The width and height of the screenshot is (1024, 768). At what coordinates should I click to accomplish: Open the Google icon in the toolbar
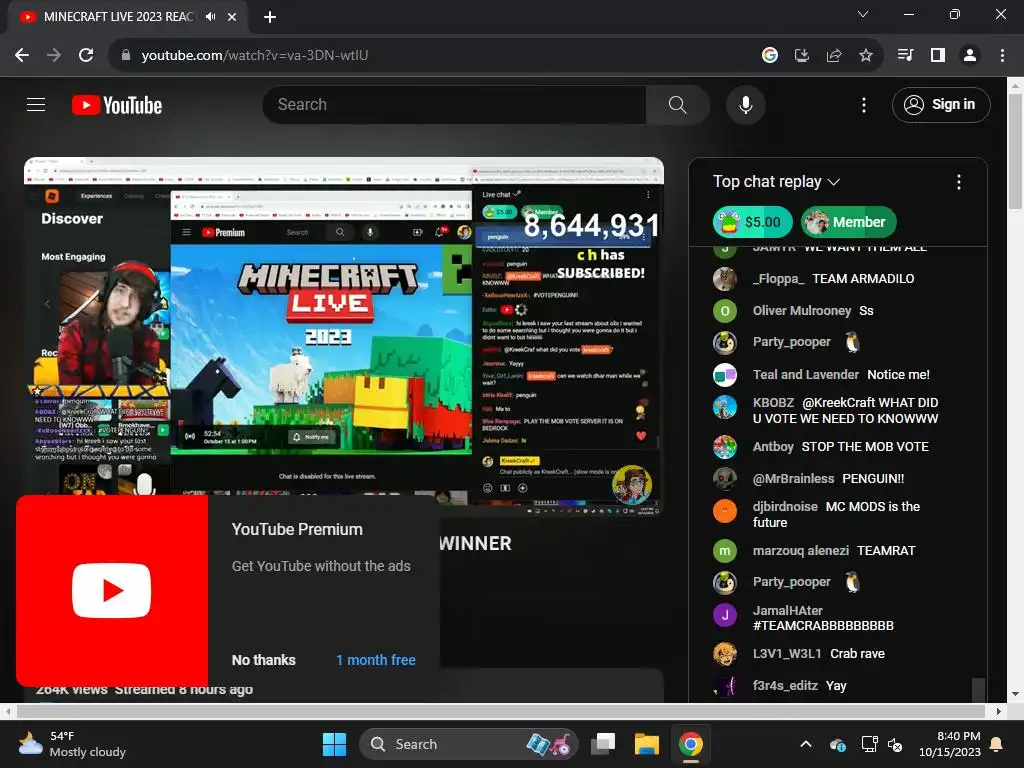(770, 56)
